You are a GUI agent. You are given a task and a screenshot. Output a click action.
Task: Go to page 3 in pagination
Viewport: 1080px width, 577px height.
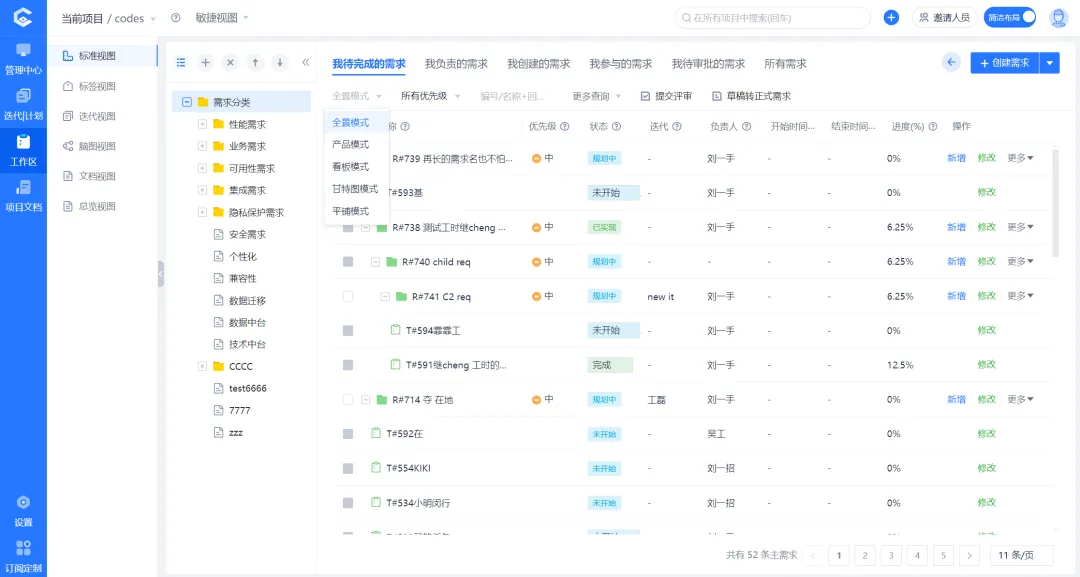(891, 555)
